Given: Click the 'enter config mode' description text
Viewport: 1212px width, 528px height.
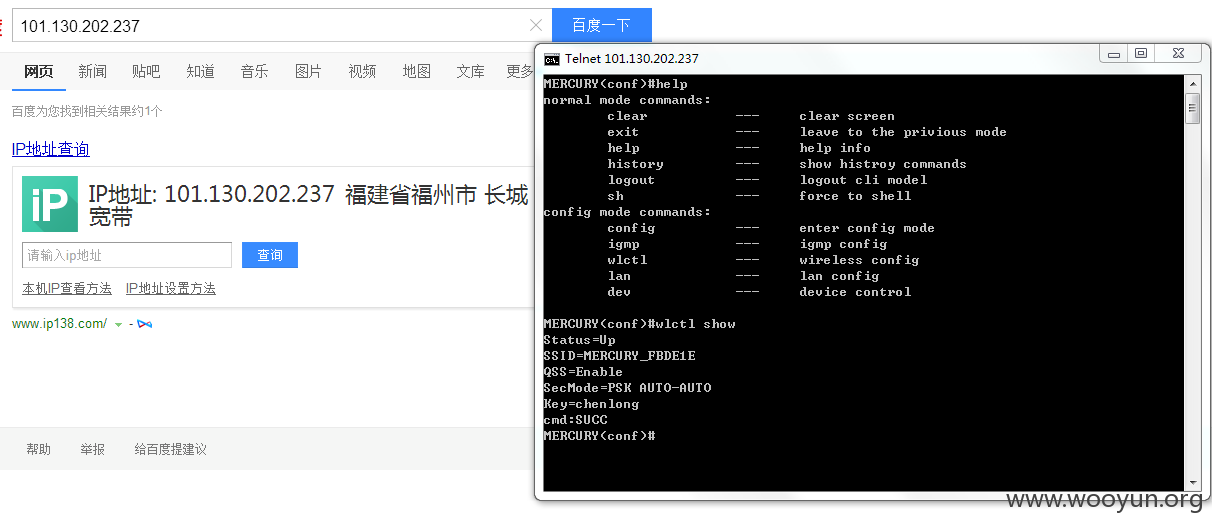Looking at the screenshot, I should pyautogui.click(x=868, y=228).
